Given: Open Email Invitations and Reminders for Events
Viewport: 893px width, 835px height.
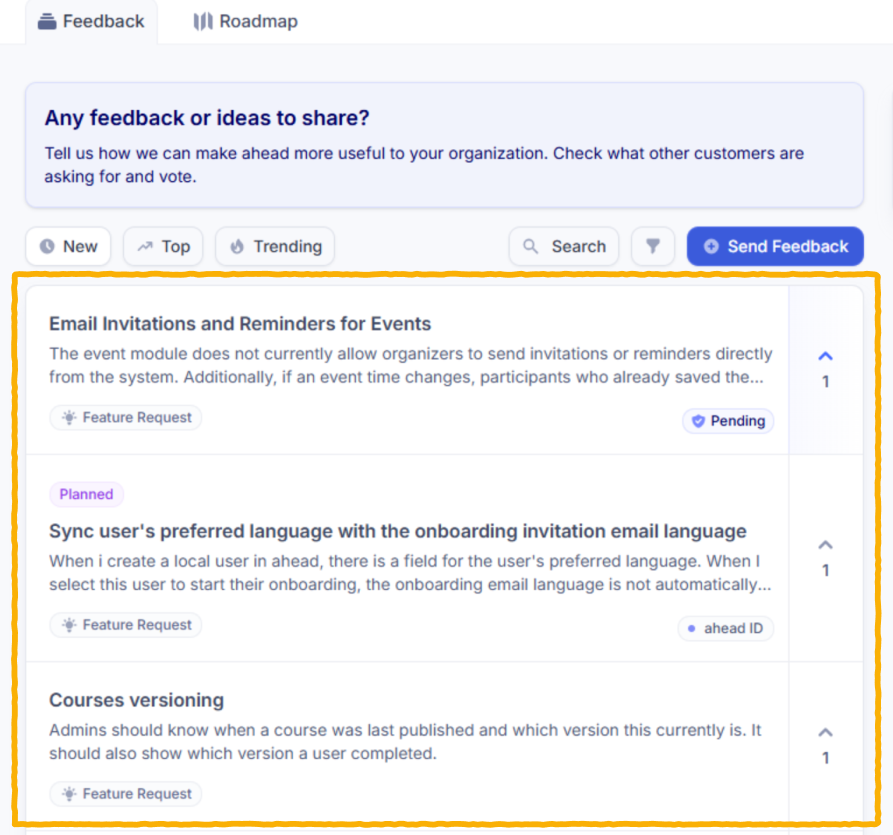Looking at the screenshot, I should (240, 324).
